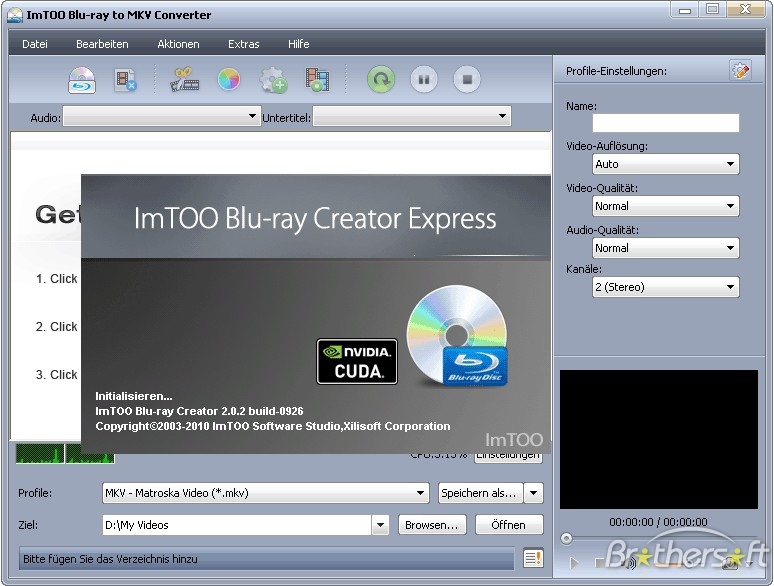Mute the preview volume speaker icon
The width and height of the screenshot is (774, 586).
(630, 563)
